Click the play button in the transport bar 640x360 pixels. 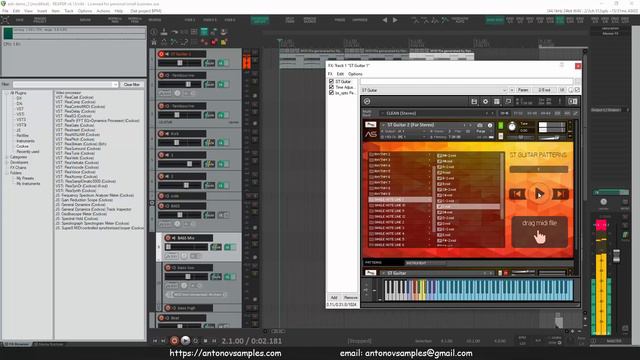coord(185,341)
